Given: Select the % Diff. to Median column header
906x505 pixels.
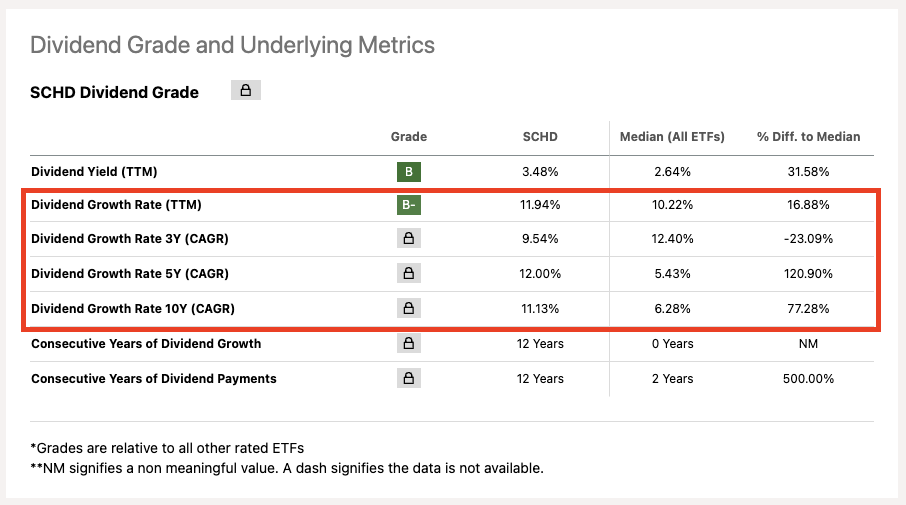Looking at the screenshot, I should [x=808, y=137].
